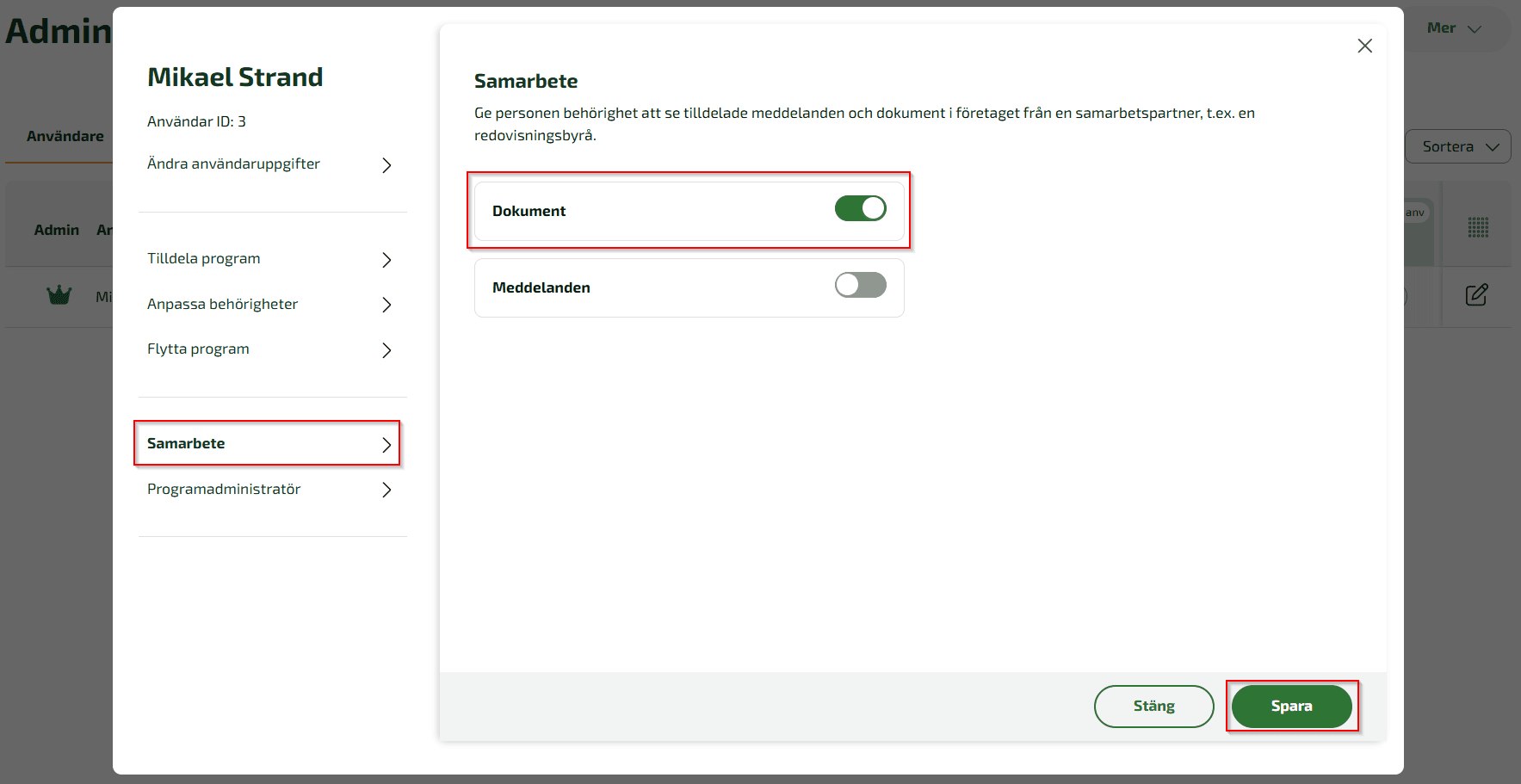Enable the Meddelanden toggle
The image size is (1521, 784).
[859, 285]
